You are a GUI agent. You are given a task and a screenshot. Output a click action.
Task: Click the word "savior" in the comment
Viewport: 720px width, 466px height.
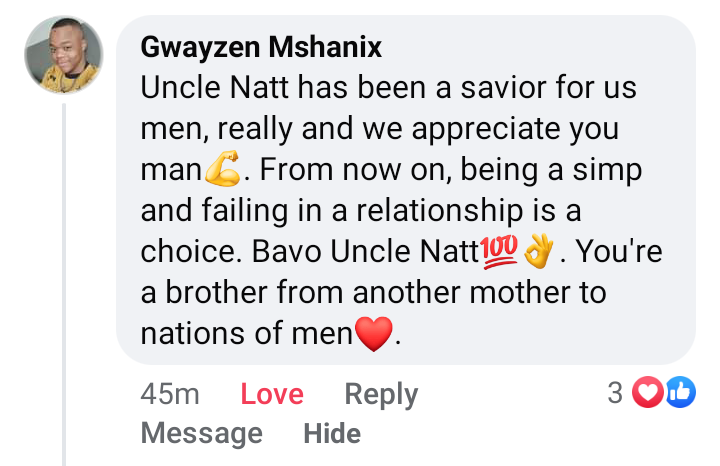click(x=477, y=88)
